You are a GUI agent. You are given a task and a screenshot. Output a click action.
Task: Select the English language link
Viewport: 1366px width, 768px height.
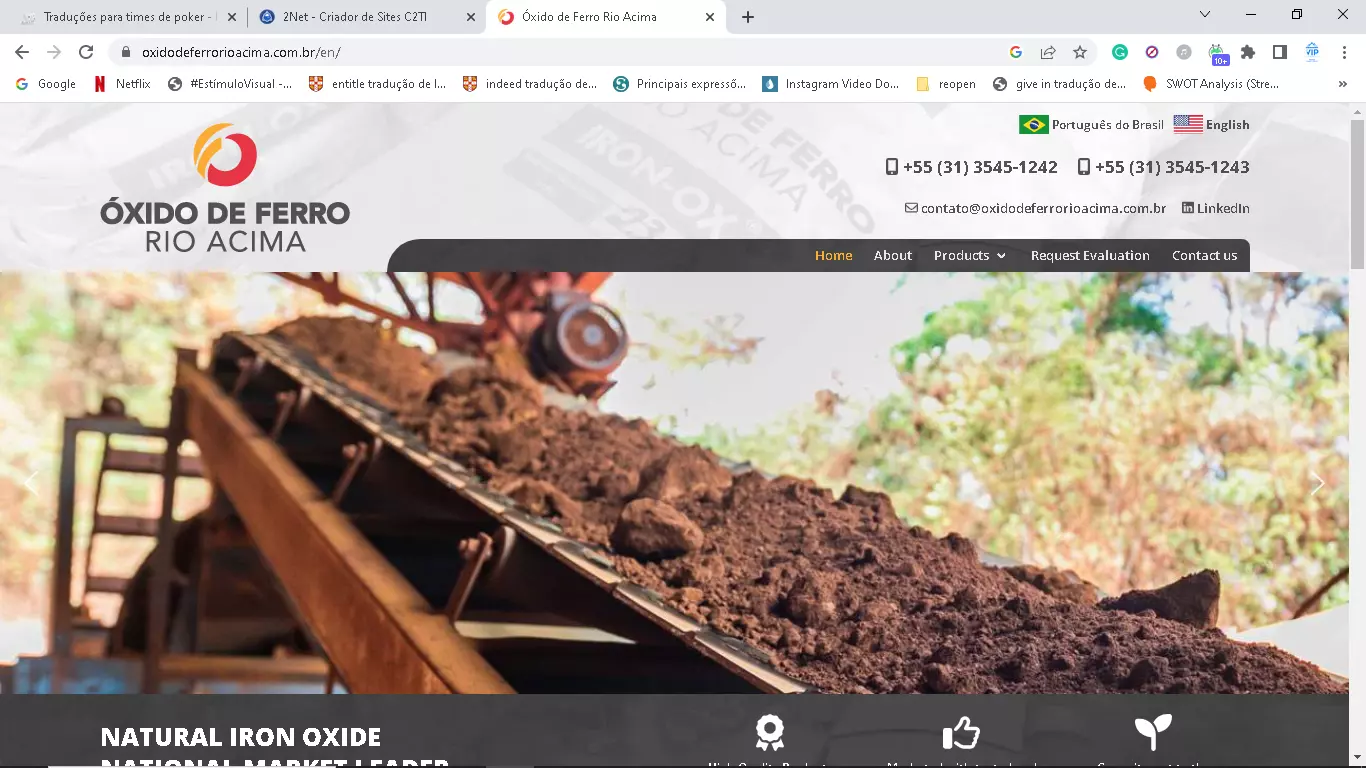click(1228, 125)
